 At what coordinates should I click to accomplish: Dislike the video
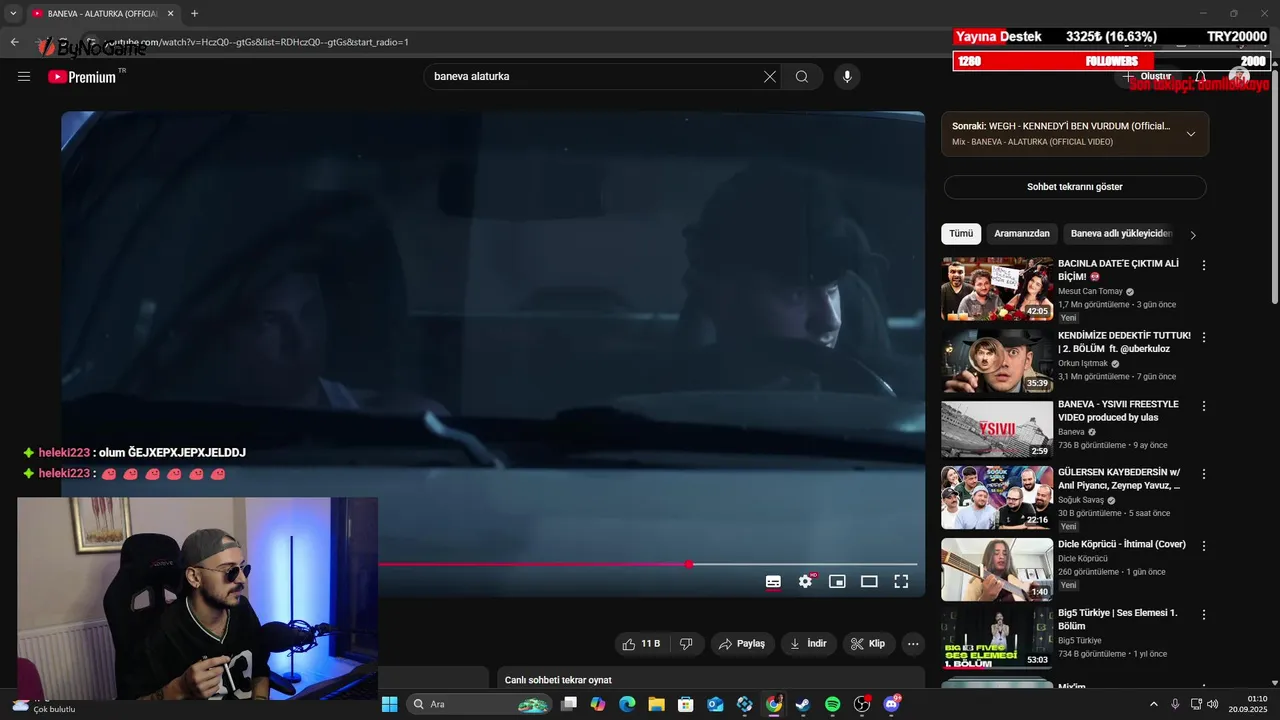pyautogui.click(x=686, y=644)
